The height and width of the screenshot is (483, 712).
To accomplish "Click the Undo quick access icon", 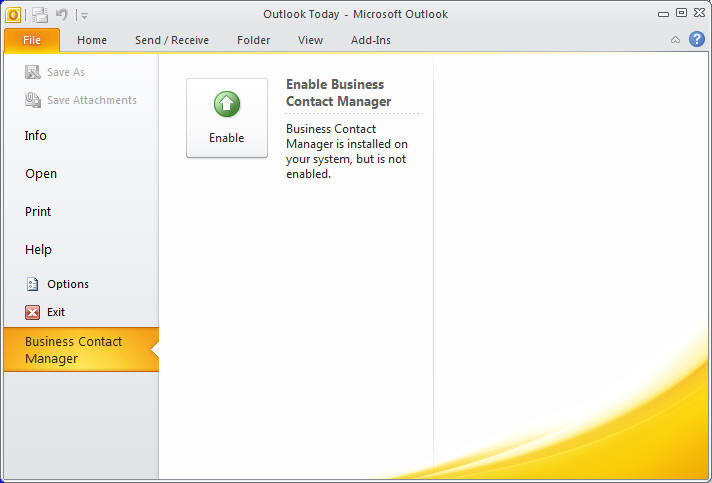I will tap(61, 15).
